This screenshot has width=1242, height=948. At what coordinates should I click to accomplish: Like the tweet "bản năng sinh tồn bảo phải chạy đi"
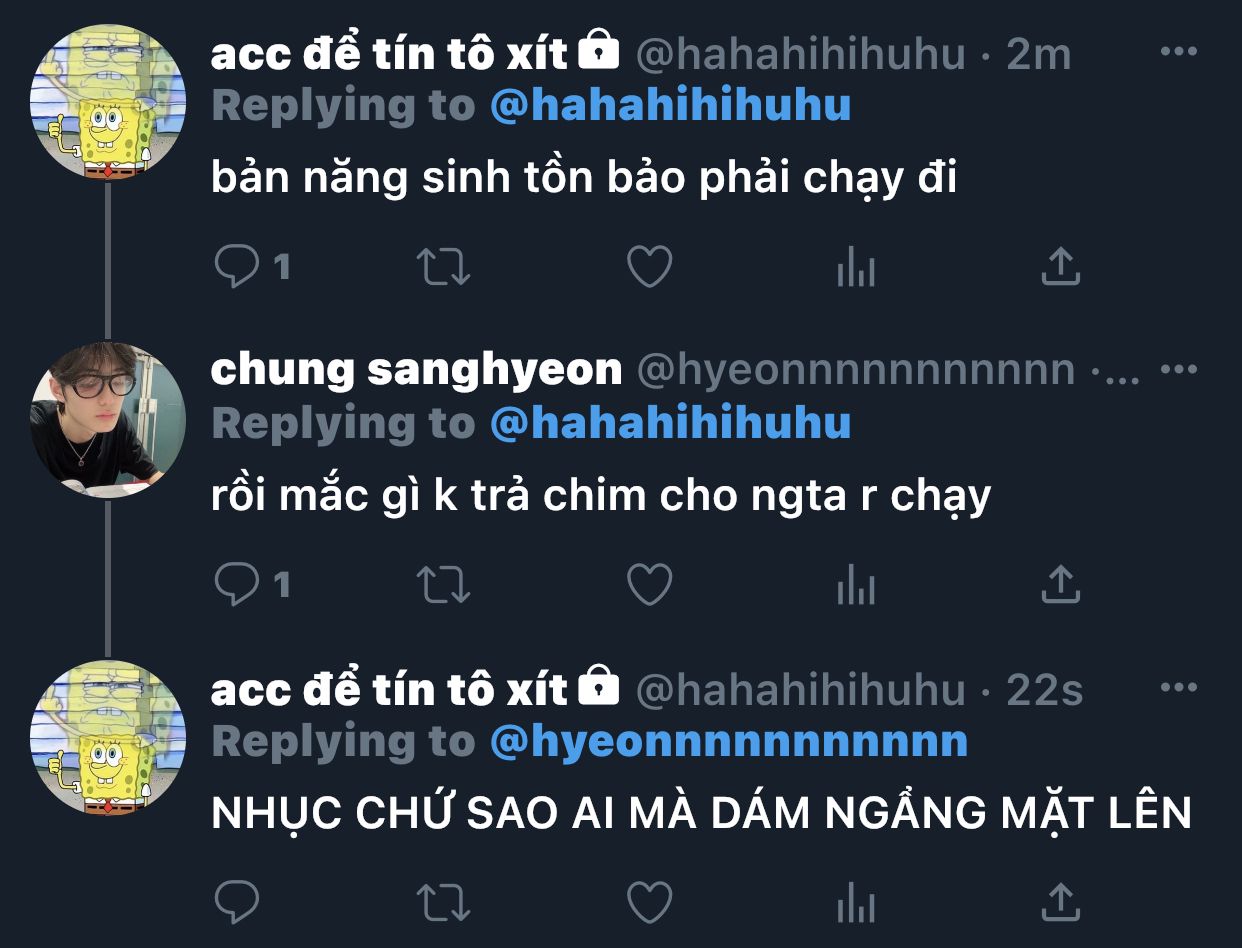649,267
